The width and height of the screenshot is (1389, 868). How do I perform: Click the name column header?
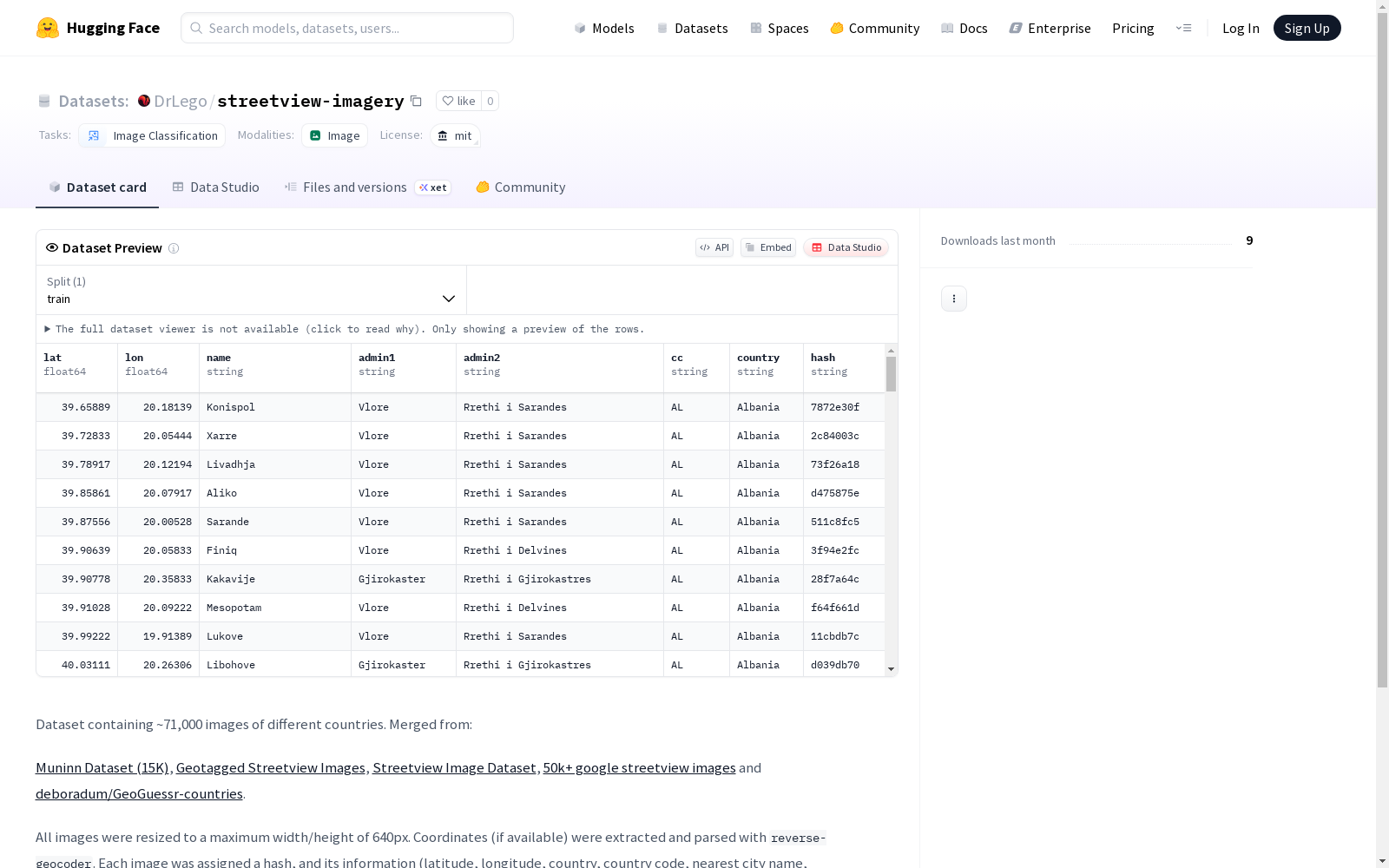pyautogui.click(x=275, y=368)
